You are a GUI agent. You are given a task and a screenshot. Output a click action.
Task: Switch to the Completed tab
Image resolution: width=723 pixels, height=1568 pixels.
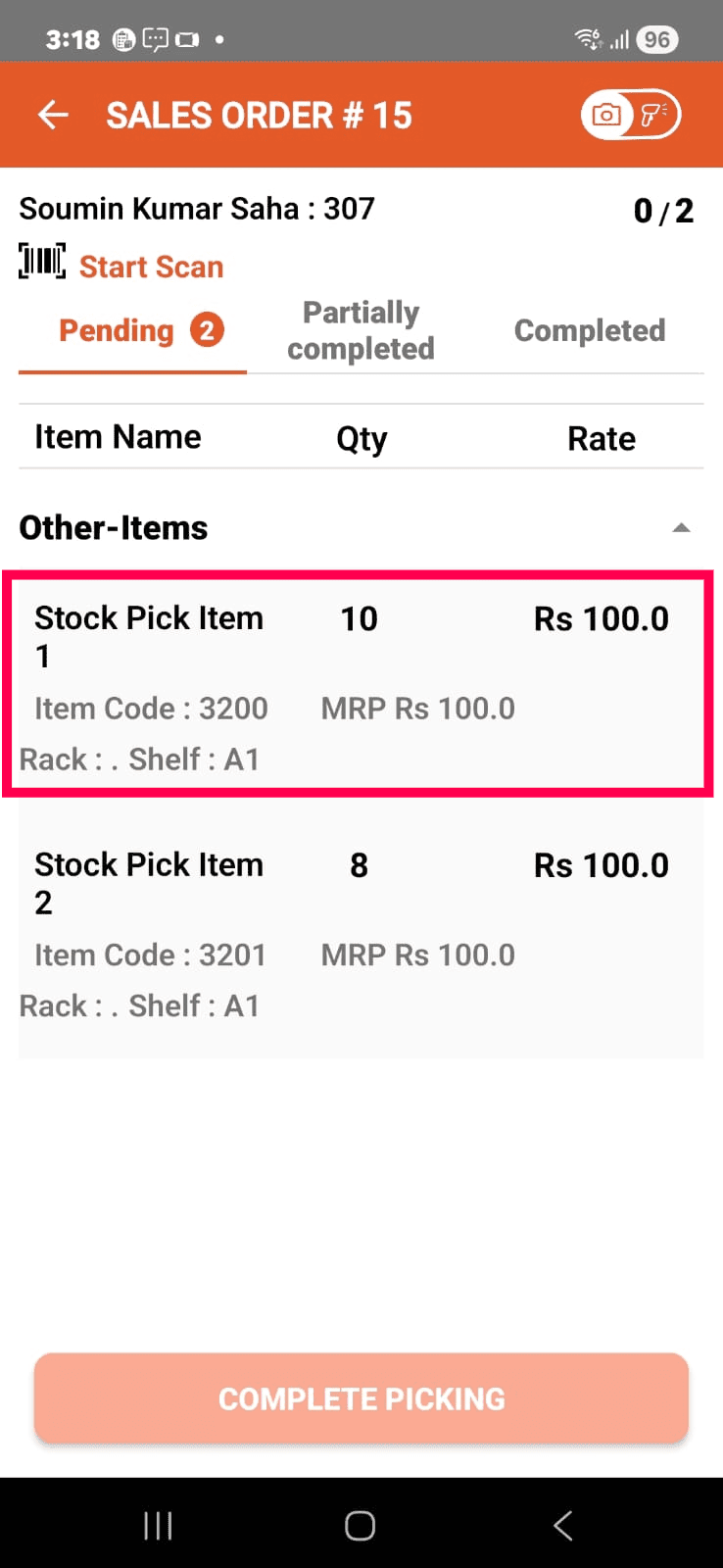pos(589,331)
